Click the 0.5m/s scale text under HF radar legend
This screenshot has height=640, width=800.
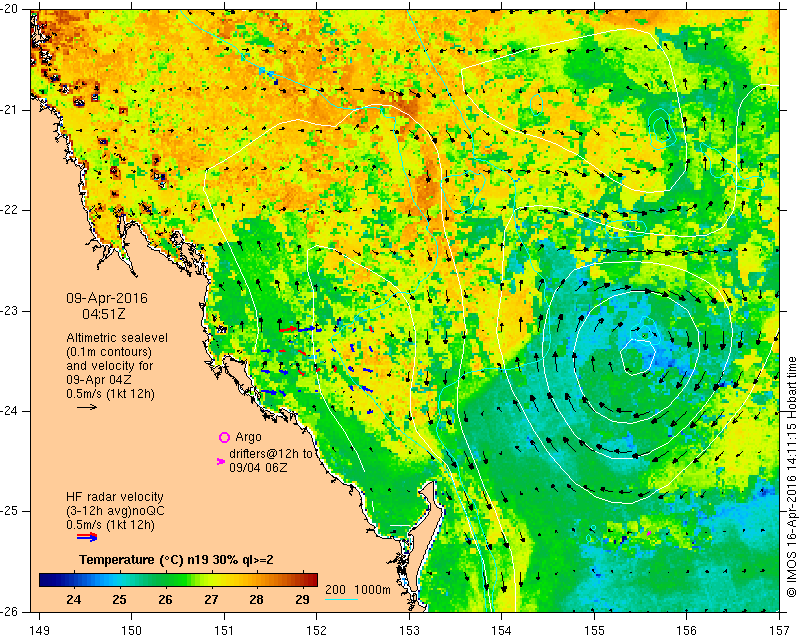pyautogui.click(x=110, y=525)
